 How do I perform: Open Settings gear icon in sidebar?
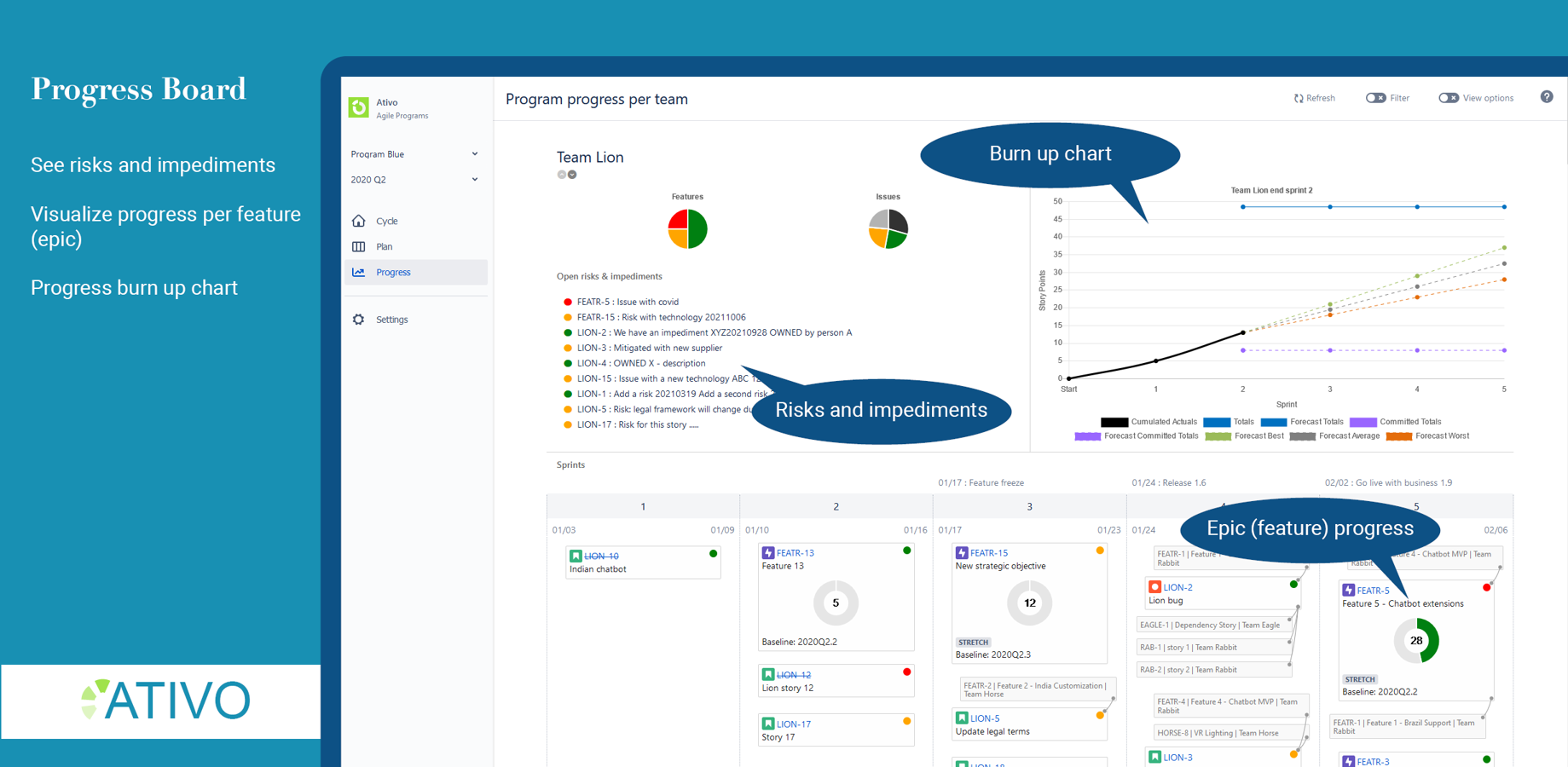[359, 320]
